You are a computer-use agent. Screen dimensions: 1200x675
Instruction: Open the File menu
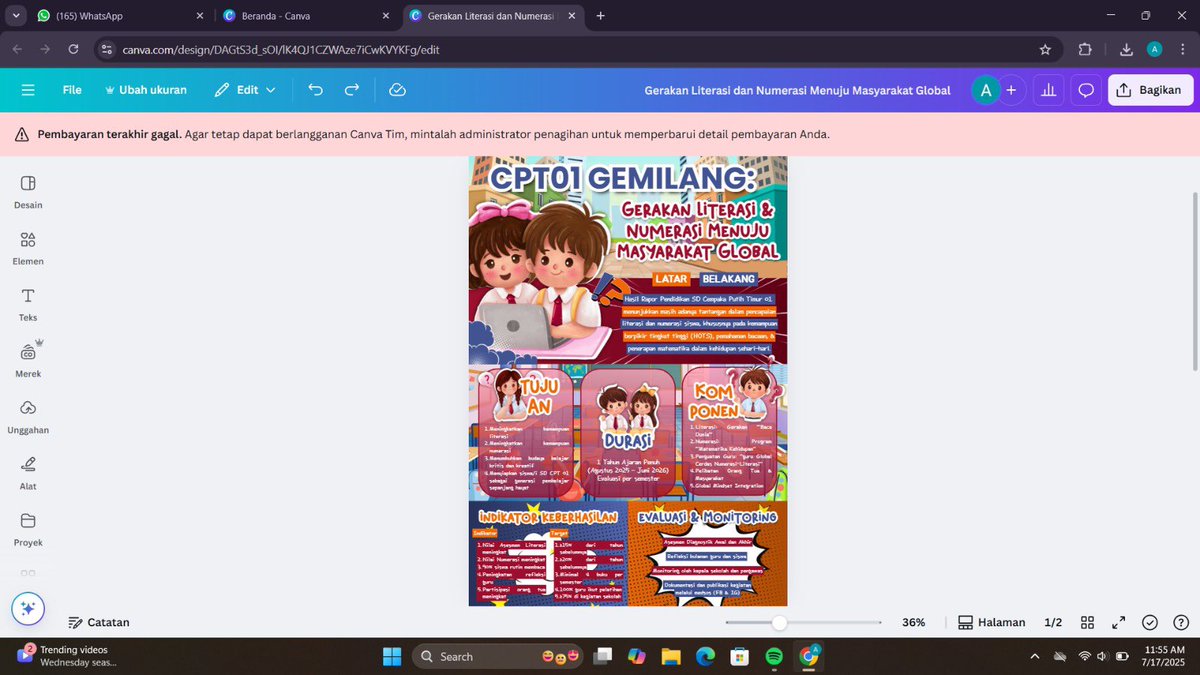tap(72, 90)
